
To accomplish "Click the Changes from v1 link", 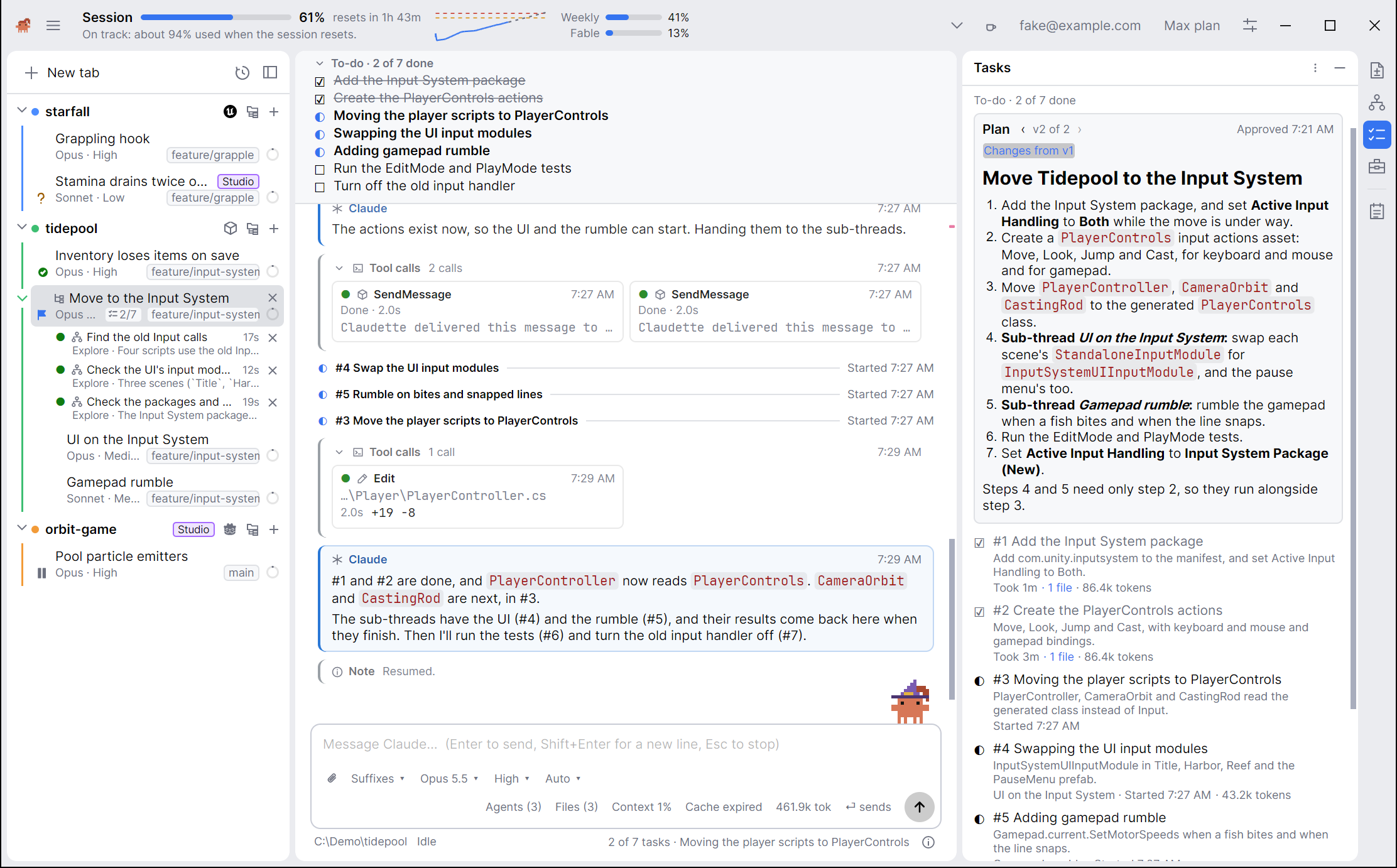I will pyautogui.click(x=1028, y=151).
